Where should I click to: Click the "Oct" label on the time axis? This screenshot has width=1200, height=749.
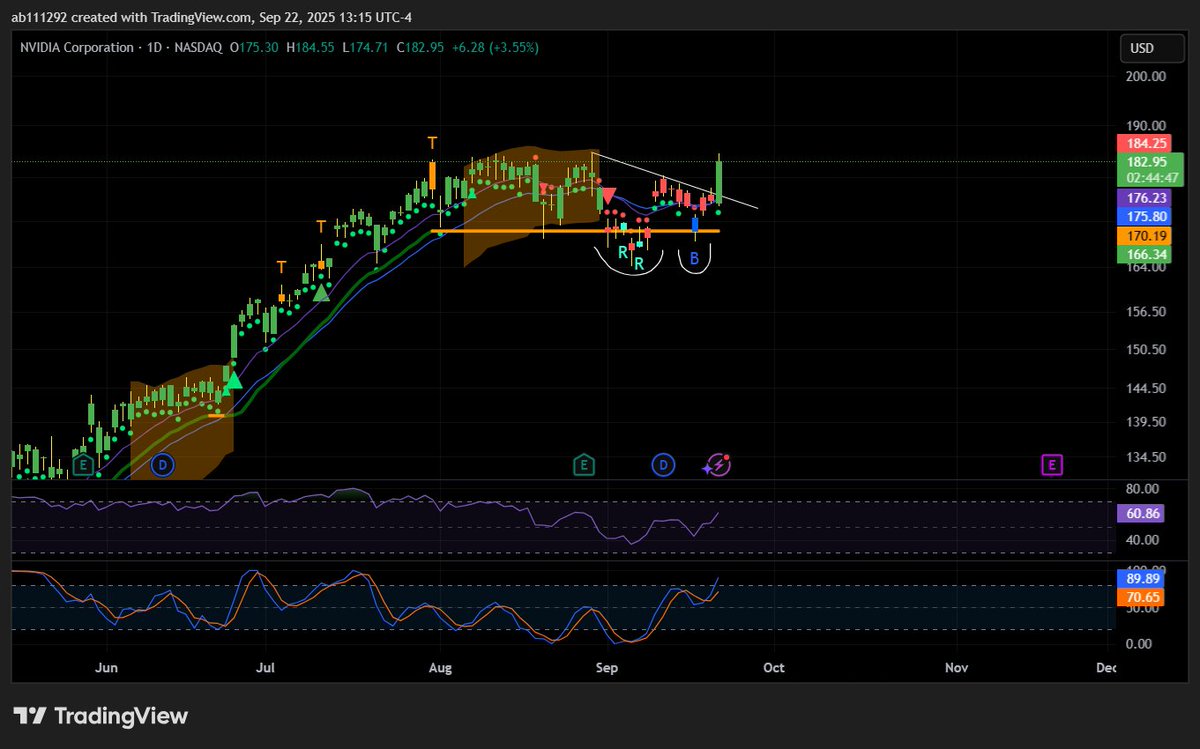point(773,667)
